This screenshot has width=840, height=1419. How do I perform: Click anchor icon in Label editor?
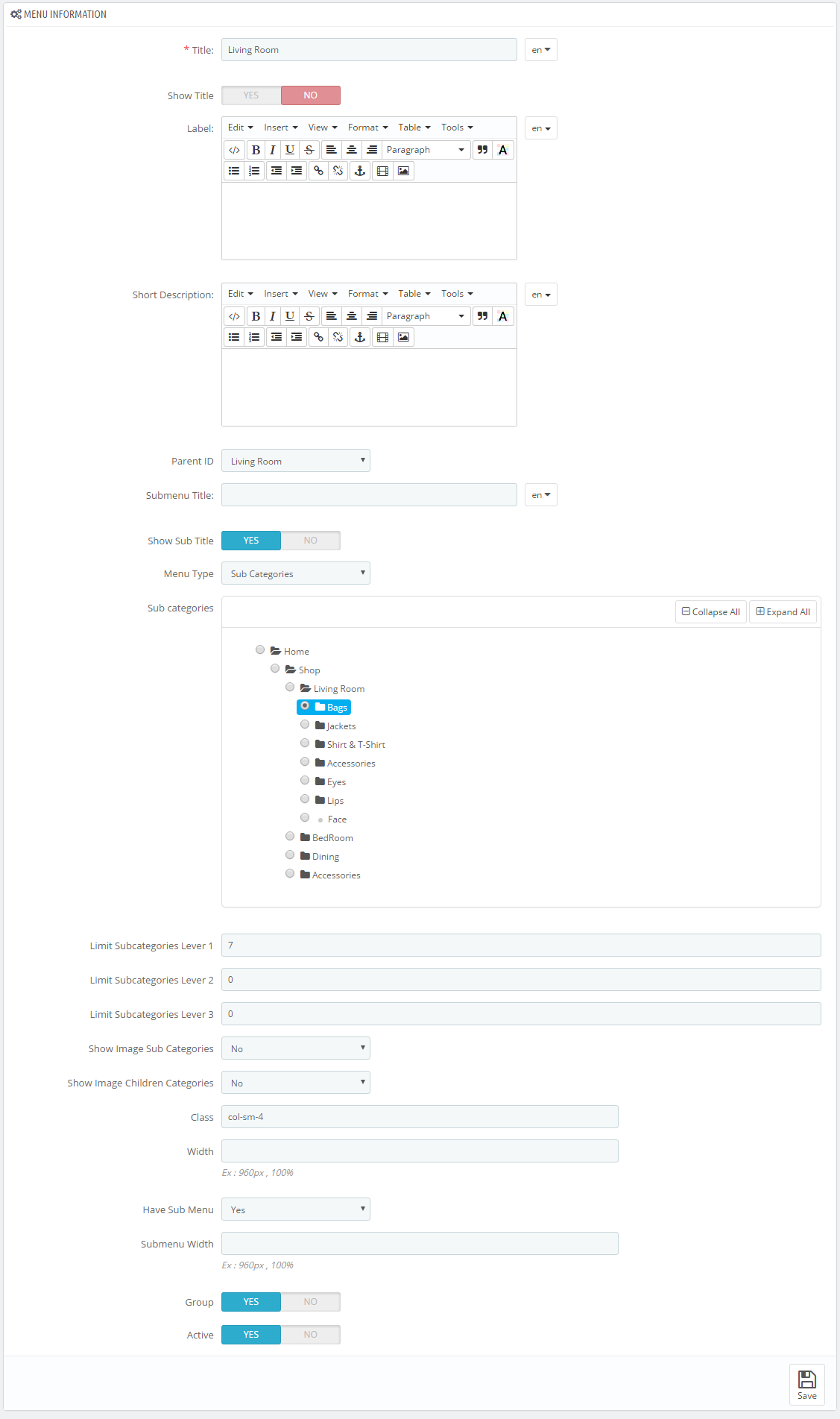click(x=360, y=171)
